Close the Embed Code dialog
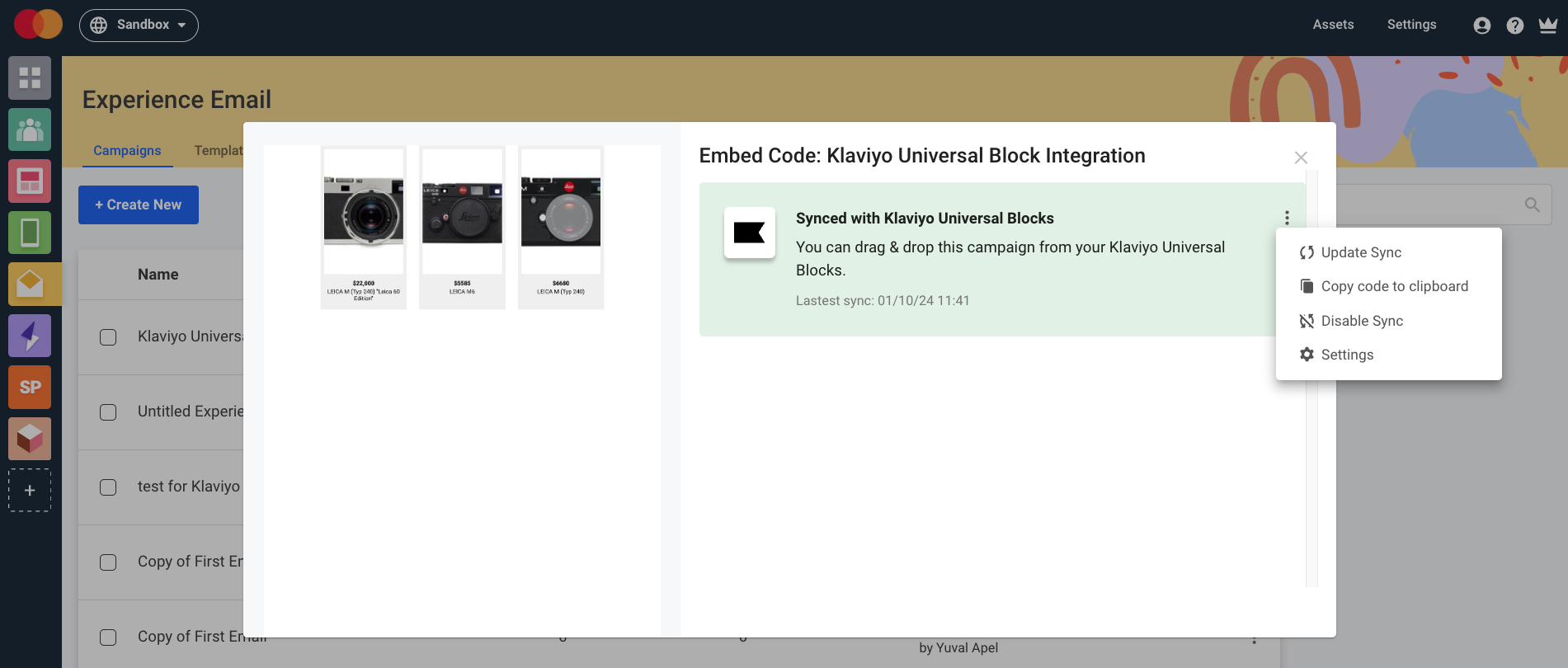Viewport: 1568px width, 668px height. 1301,158
